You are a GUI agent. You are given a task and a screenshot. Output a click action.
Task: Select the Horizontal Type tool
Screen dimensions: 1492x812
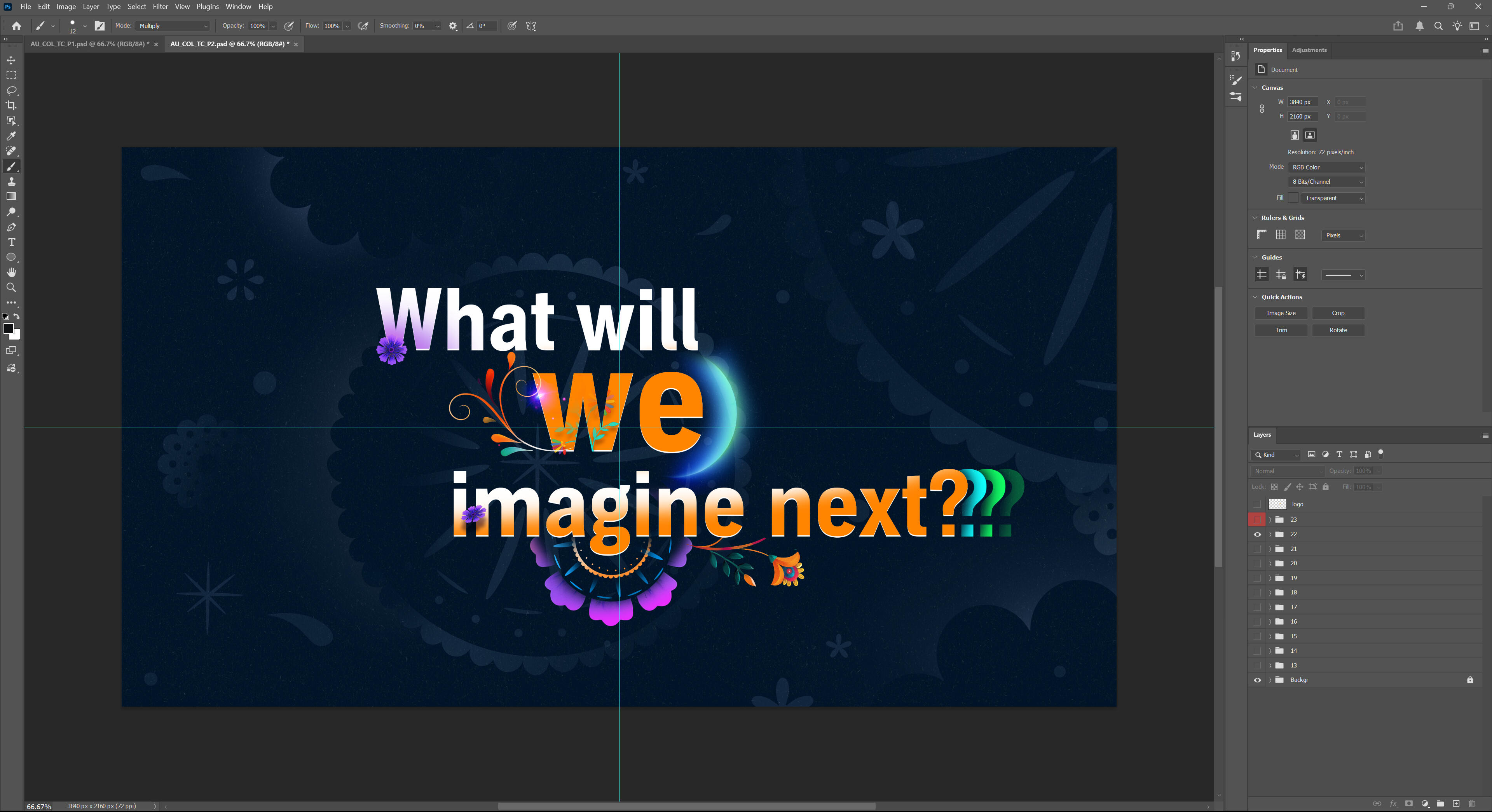[11, 242]
